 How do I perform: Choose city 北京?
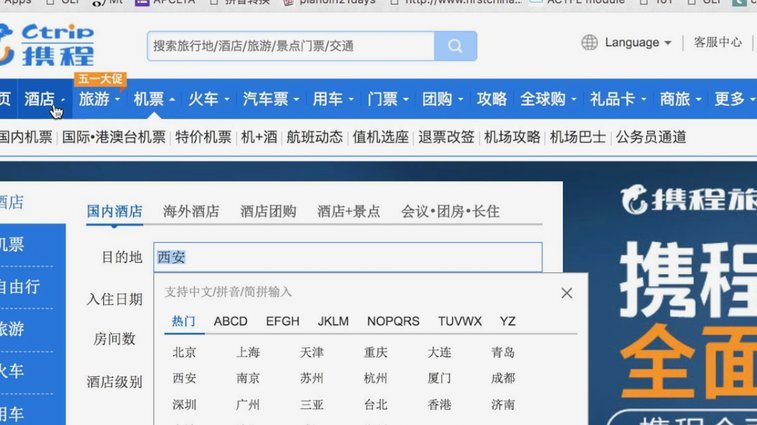pos(184,353)
